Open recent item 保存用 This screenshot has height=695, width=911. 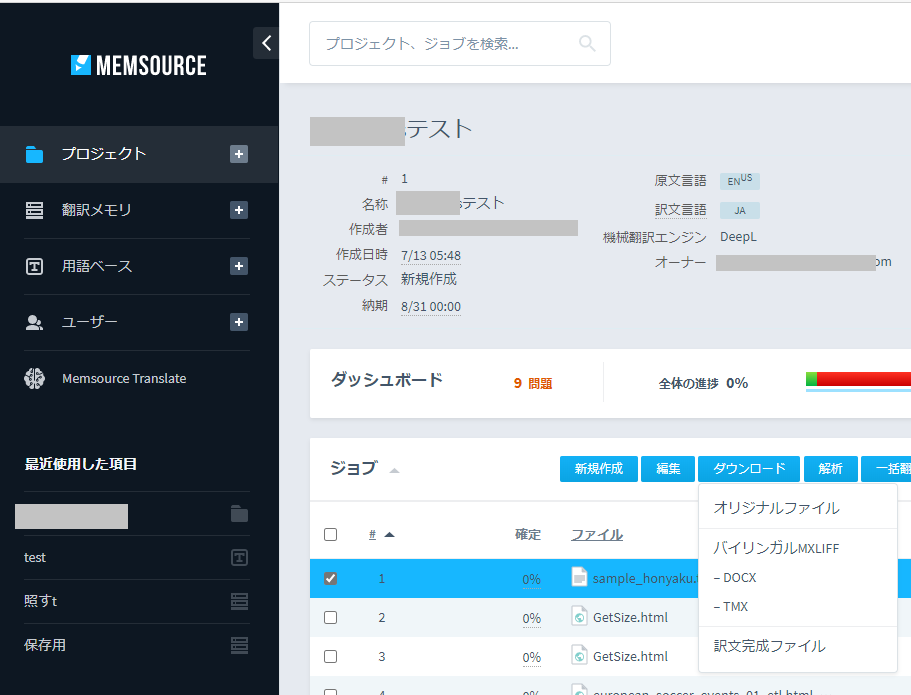[x=45, y=645]
